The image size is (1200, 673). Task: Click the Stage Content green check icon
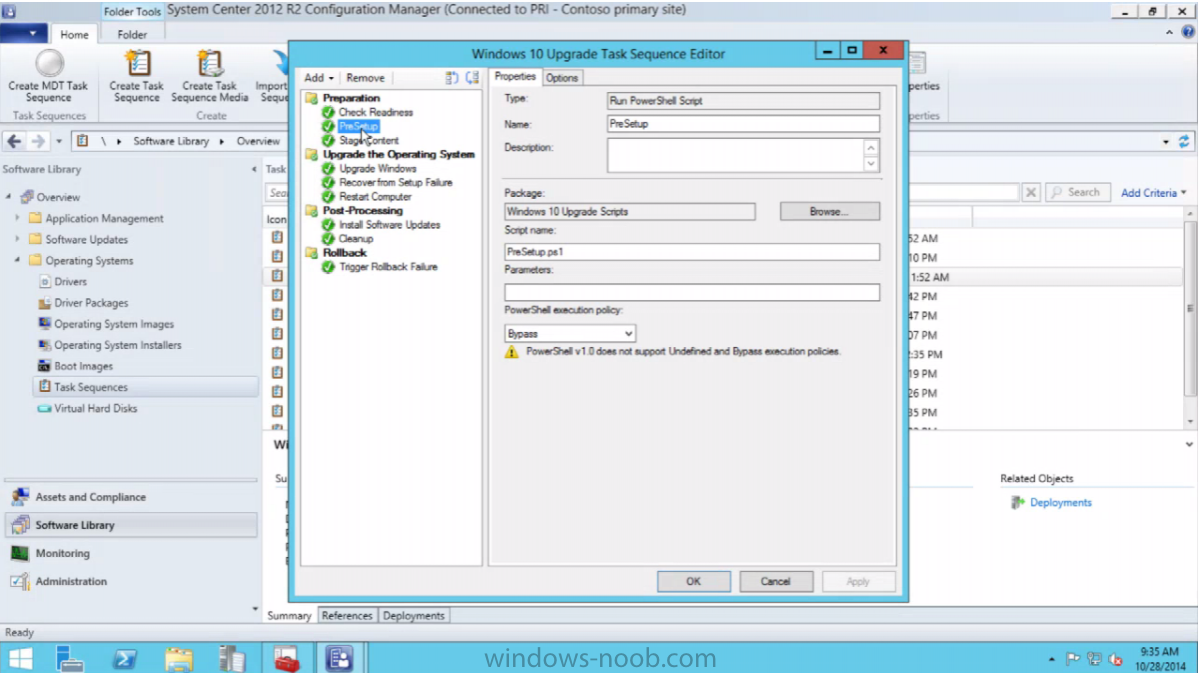tap(328, 140)
